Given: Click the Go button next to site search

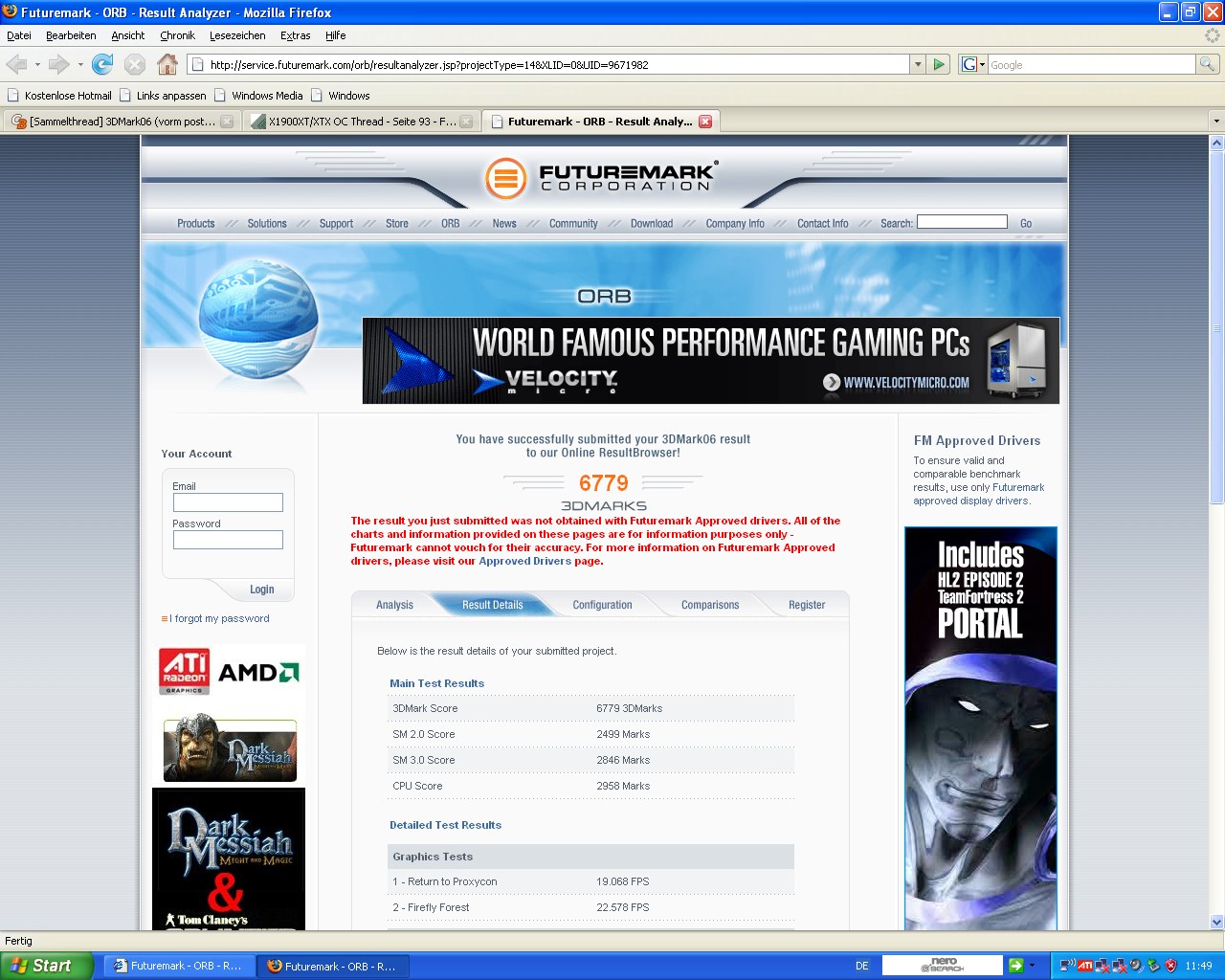Looking at the screenshot, I should click(1026, 223).
